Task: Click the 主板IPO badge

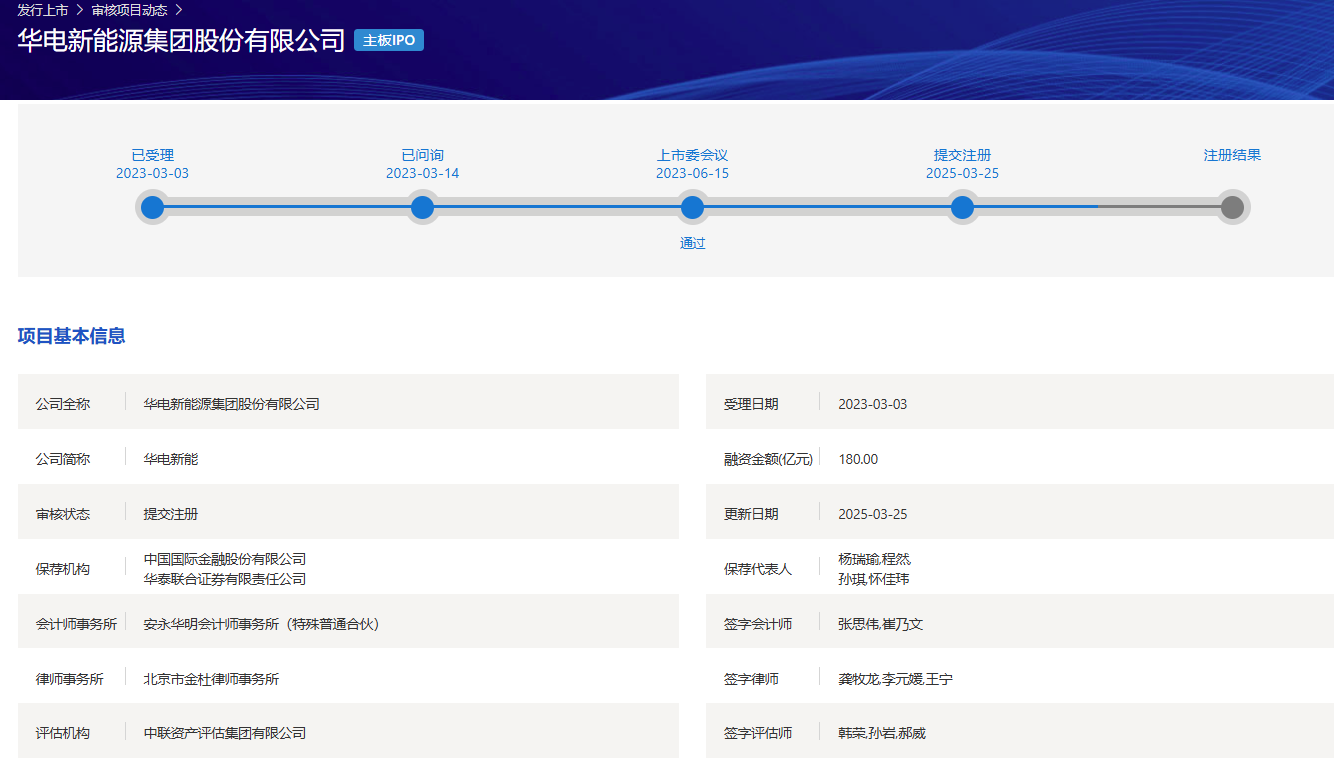Action: coord(389,41)
